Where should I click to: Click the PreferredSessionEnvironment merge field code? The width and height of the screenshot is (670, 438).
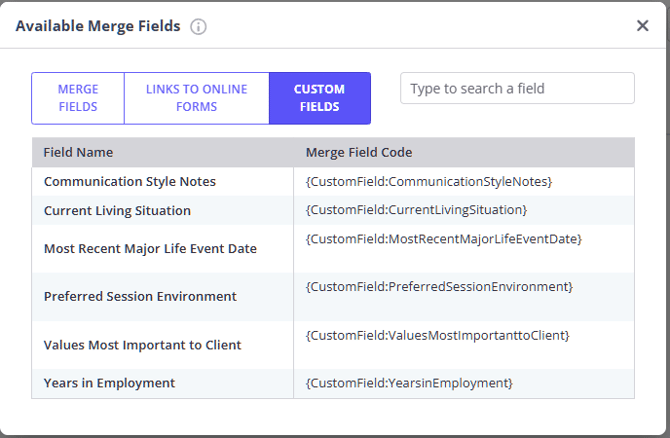(439, 287)
